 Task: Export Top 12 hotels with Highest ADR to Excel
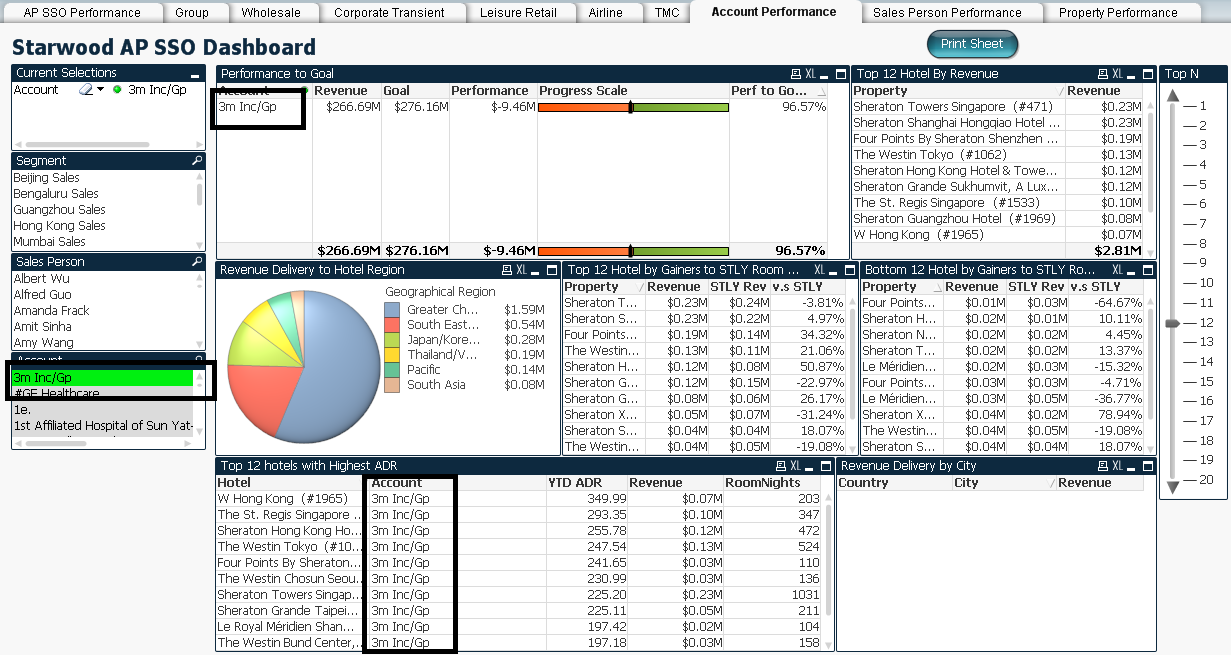pyautogui.click(x=796, y=466)
